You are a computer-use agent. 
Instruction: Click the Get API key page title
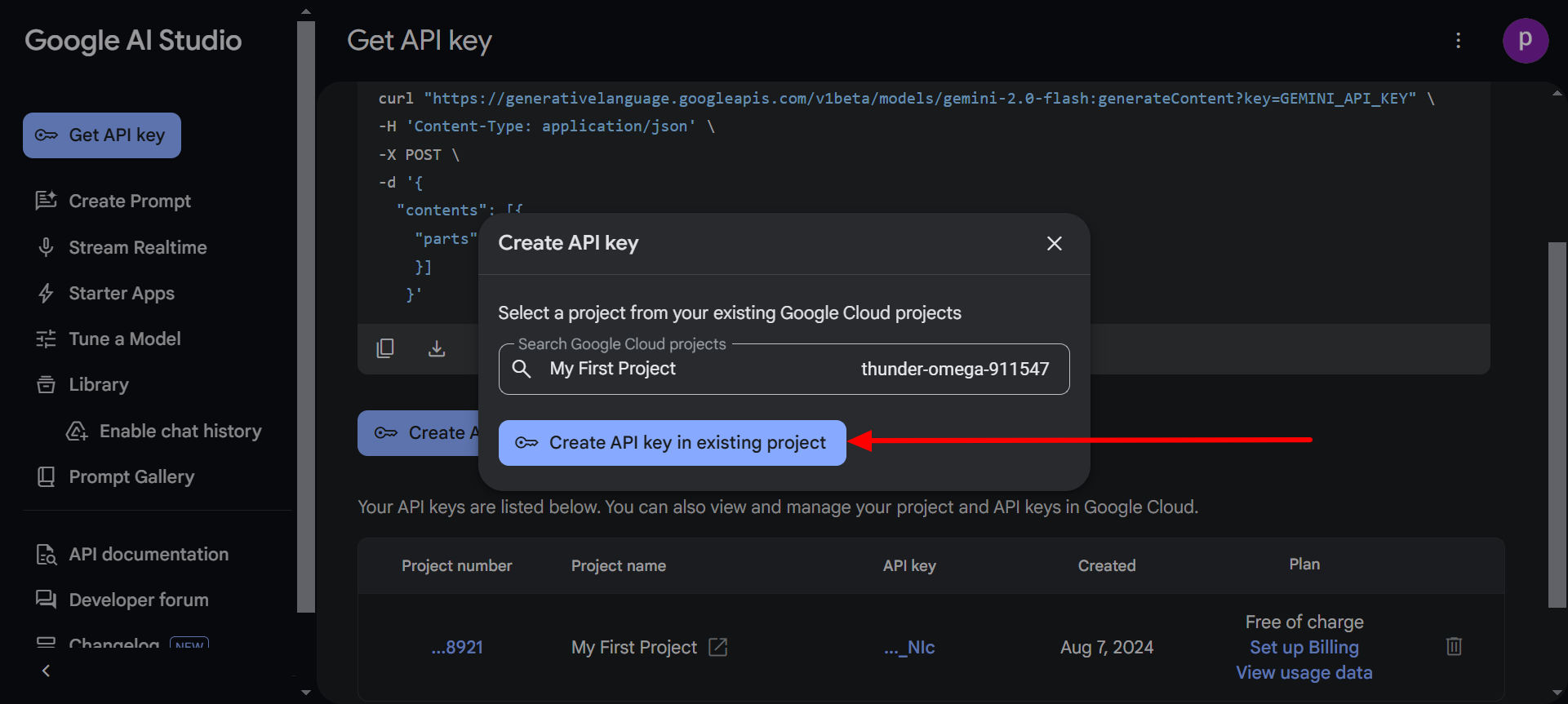pos(420,41)
